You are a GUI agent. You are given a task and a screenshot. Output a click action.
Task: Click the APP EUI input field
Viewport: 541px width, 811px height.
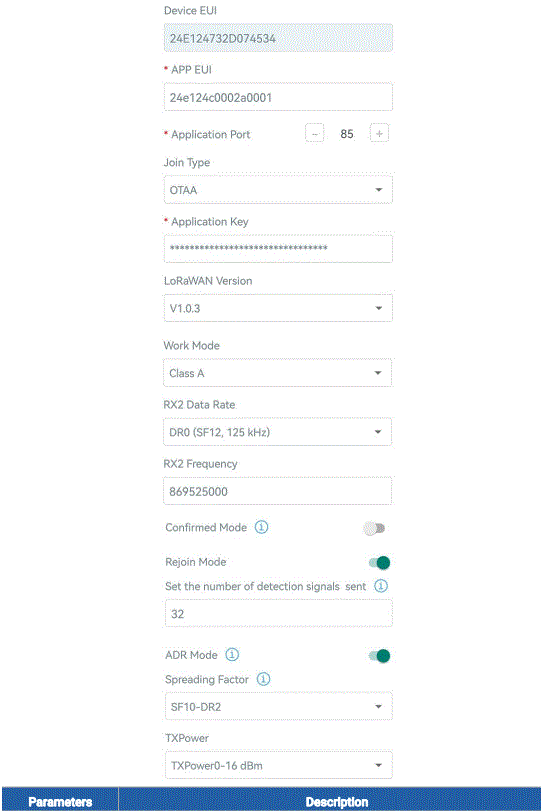click(x=278, y=97)
